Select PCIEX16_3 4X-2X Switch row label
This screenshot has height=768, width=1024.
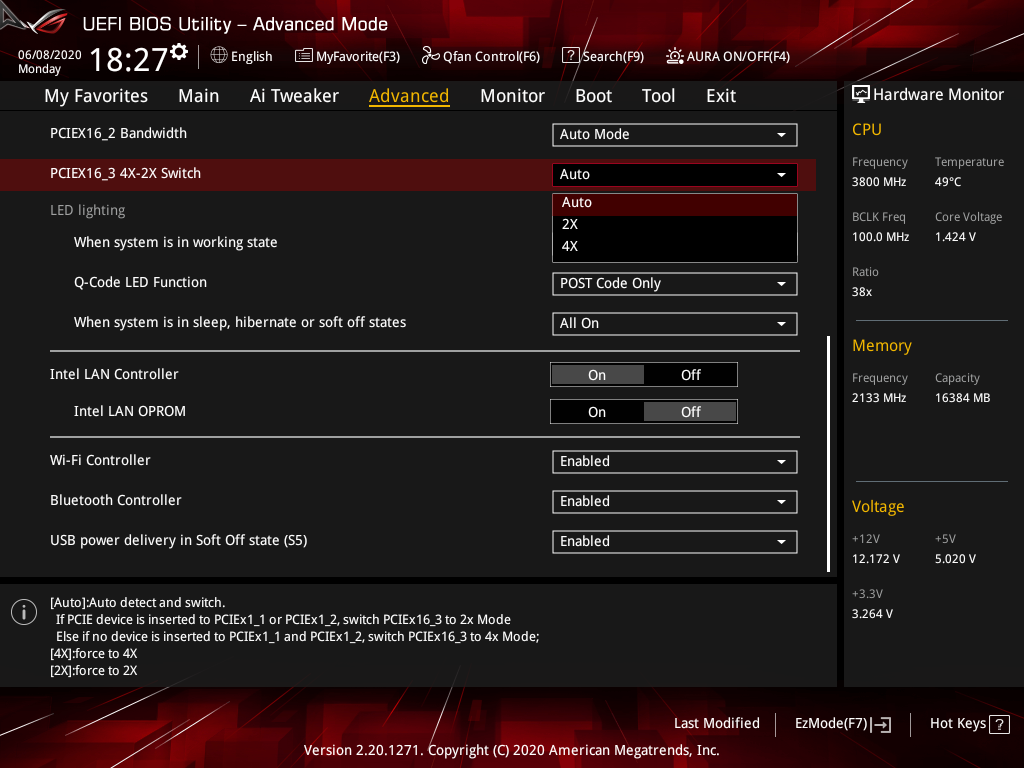(125, 174)
